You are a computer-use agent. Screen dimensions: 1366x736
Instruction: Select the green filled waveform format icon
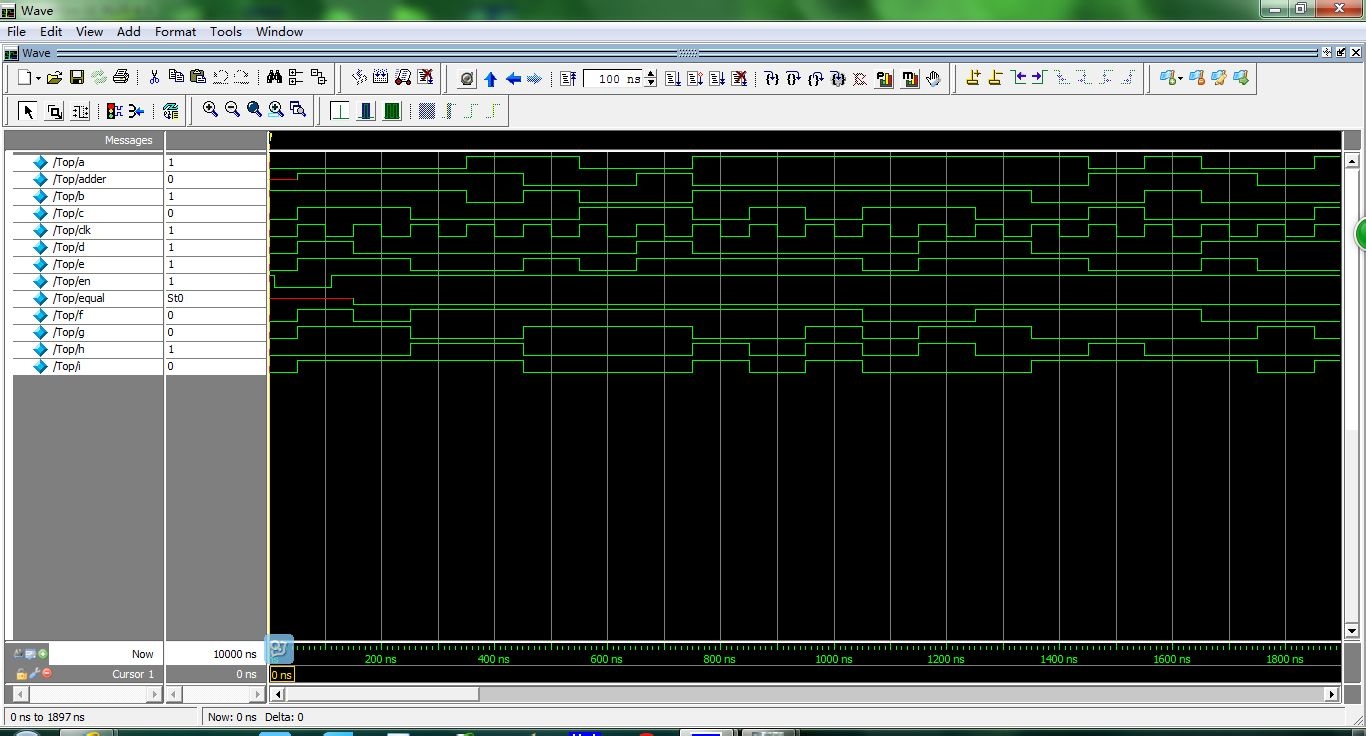tap(392, 111)
